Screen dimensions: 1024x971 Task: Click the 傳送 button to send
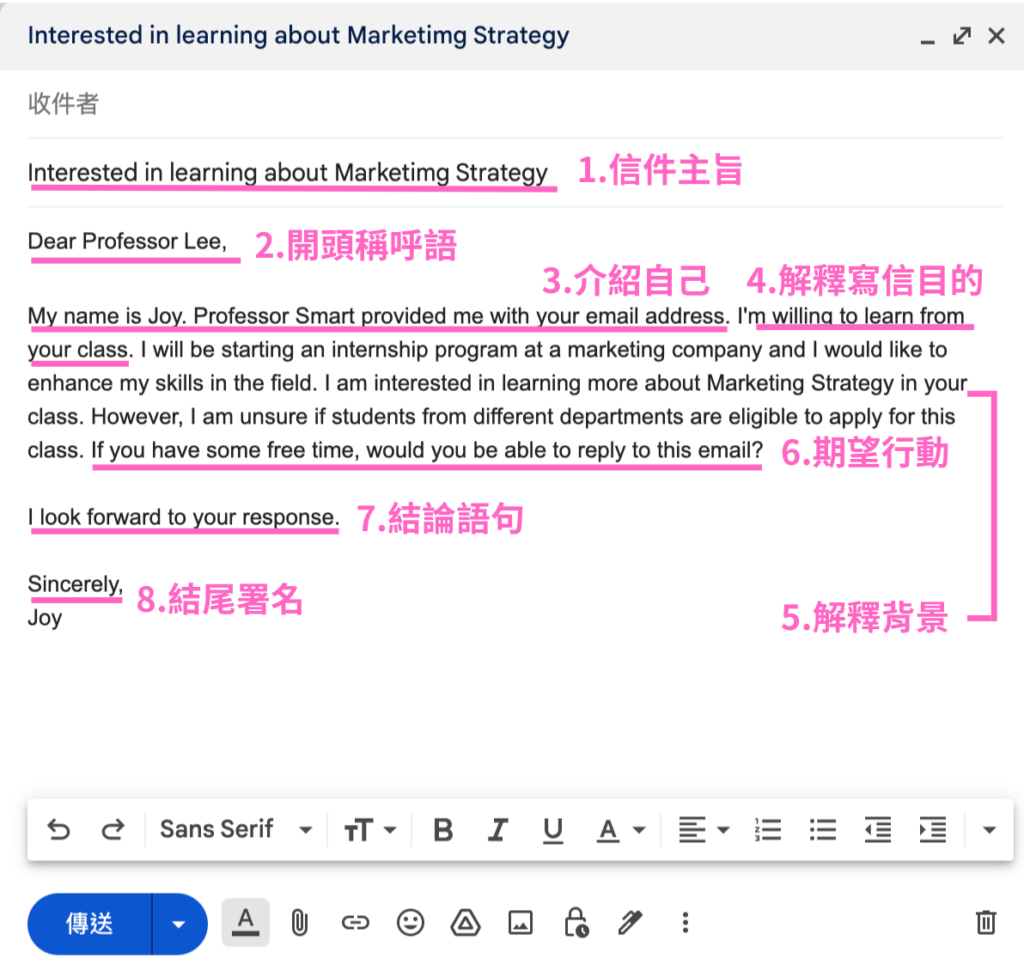pos(88,922)
